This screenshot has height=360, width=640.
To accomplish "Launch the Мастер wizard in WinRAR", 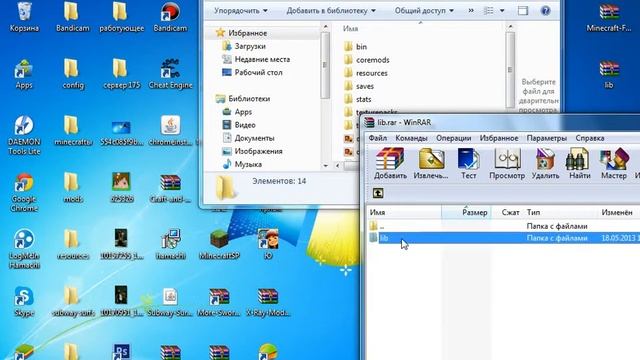I will 614,164.
